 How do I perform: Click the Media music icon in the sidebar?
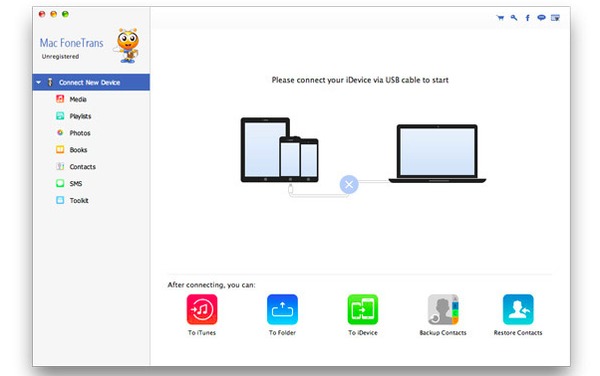point(60,99)
